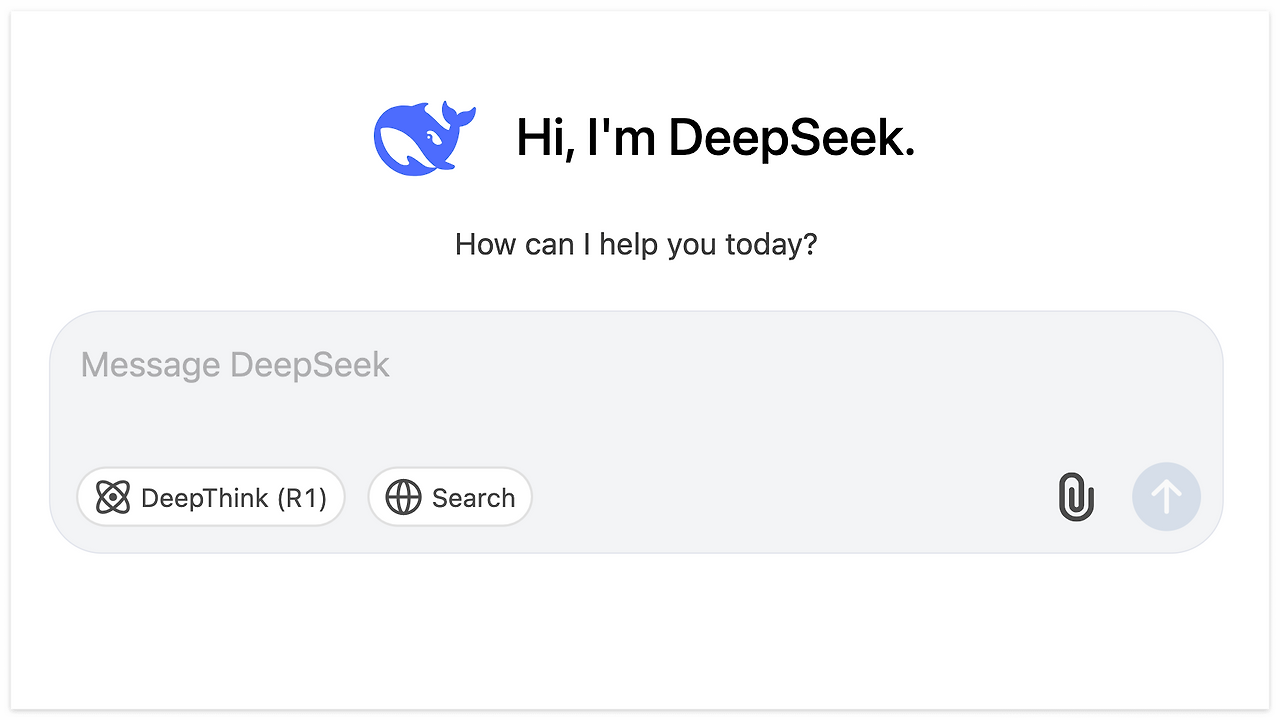1280x720 pixels.
Task: Click the "How can I help you today?" text
Action: click(x=636, y=244)
